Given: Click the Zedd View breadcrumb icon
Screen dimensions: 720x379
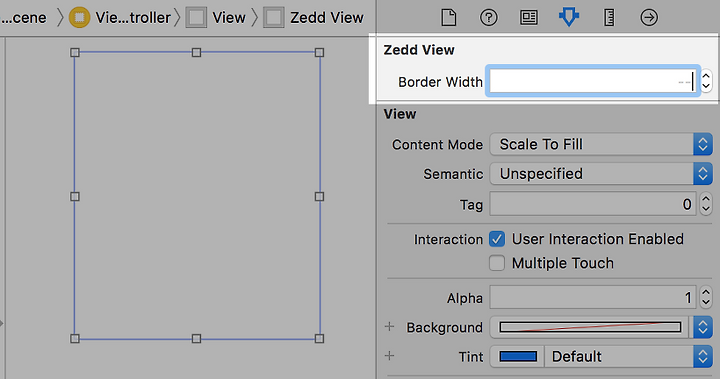Looking at the screenshot, I should pyautogui.click(x=274, y=18).
